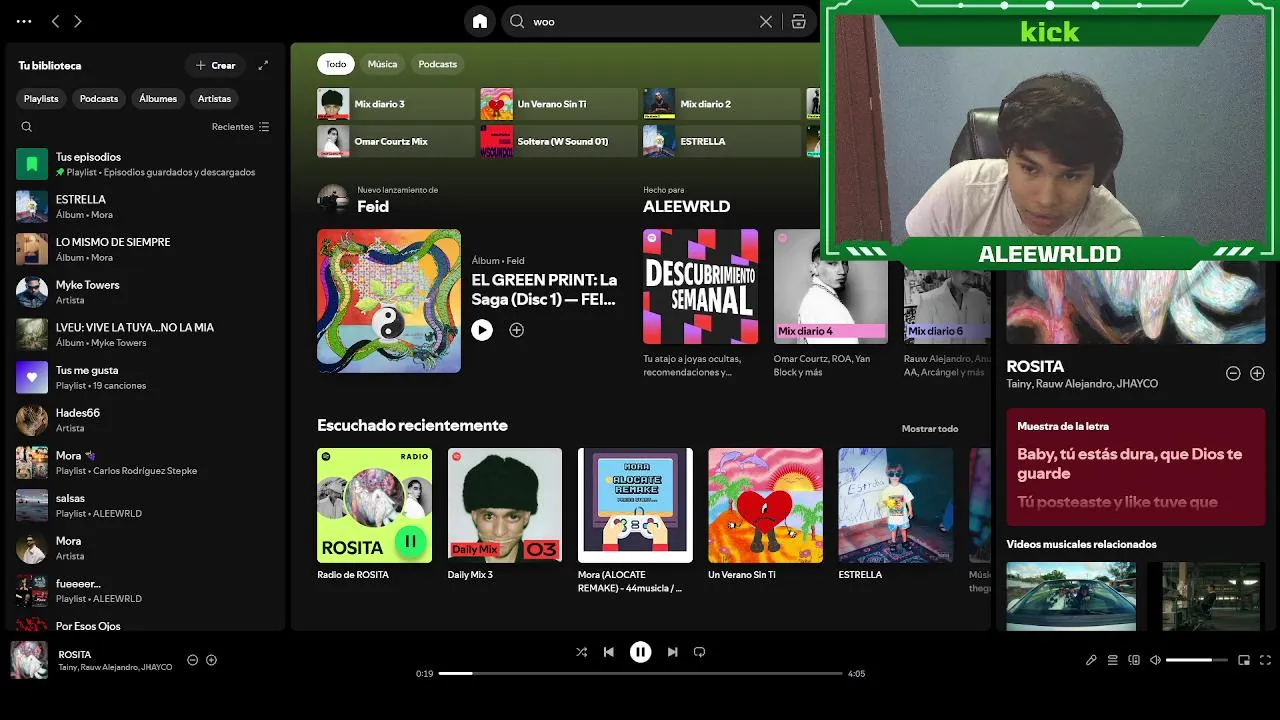The height and width of the screenshot is (720, 1280).
Task: Select the Todo filter
Action: point(336,64)
